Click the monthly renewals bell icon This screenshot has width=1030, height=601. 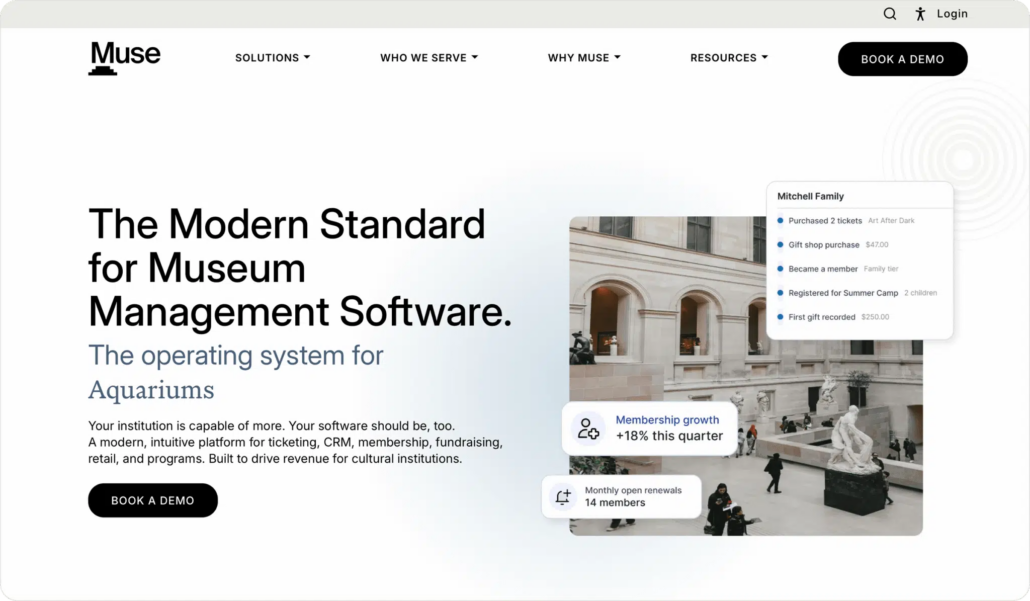pyautogui.click(x=563, y=497)
